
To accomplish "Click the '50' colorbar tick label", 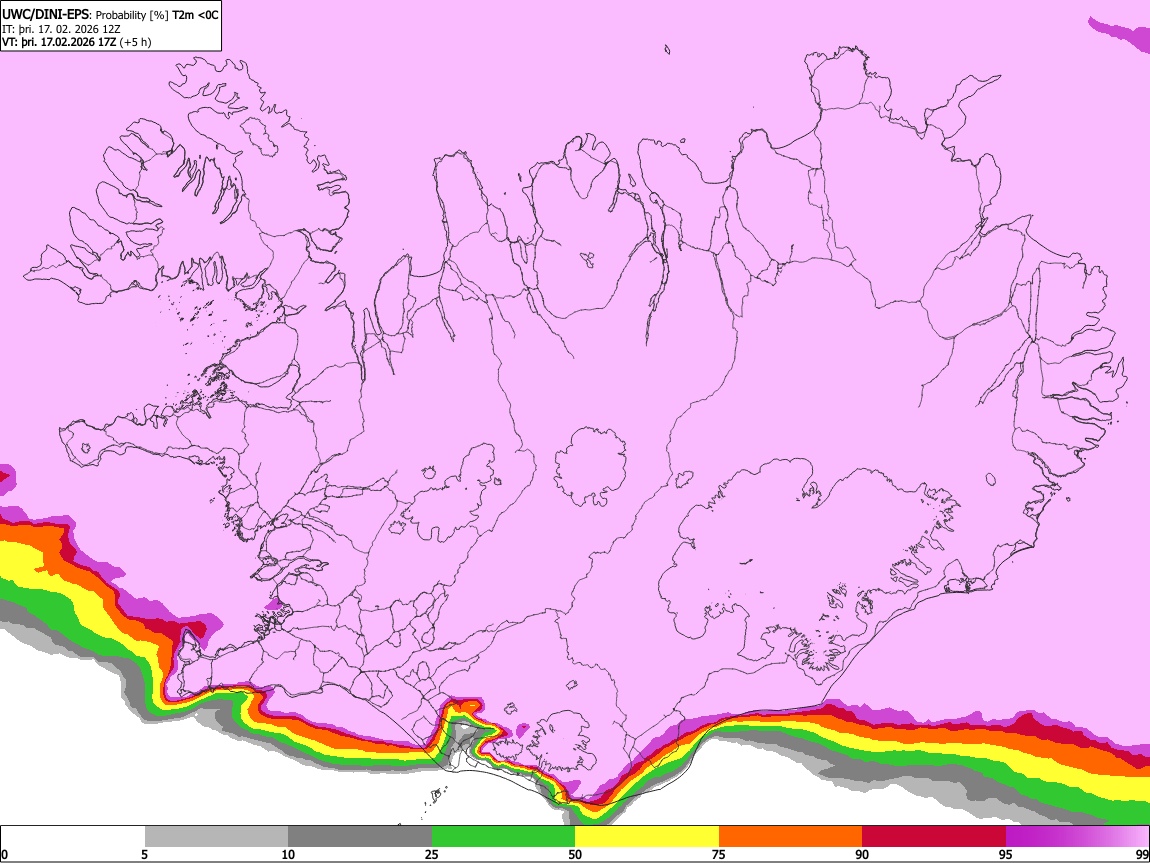I will 575,855.
